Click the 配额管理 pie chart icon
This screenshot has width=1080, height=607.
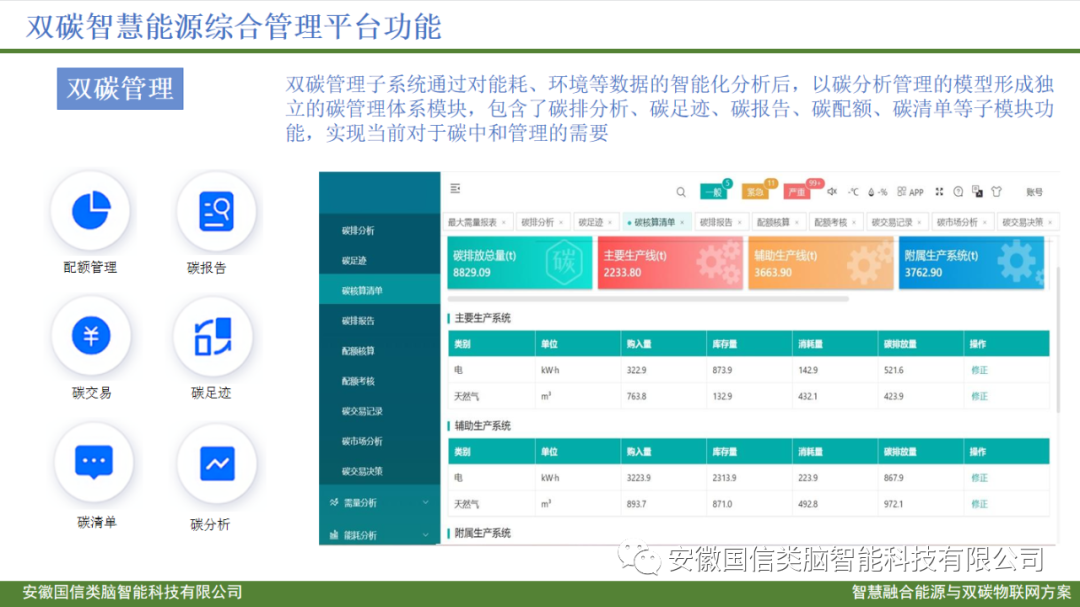[91, 211]
